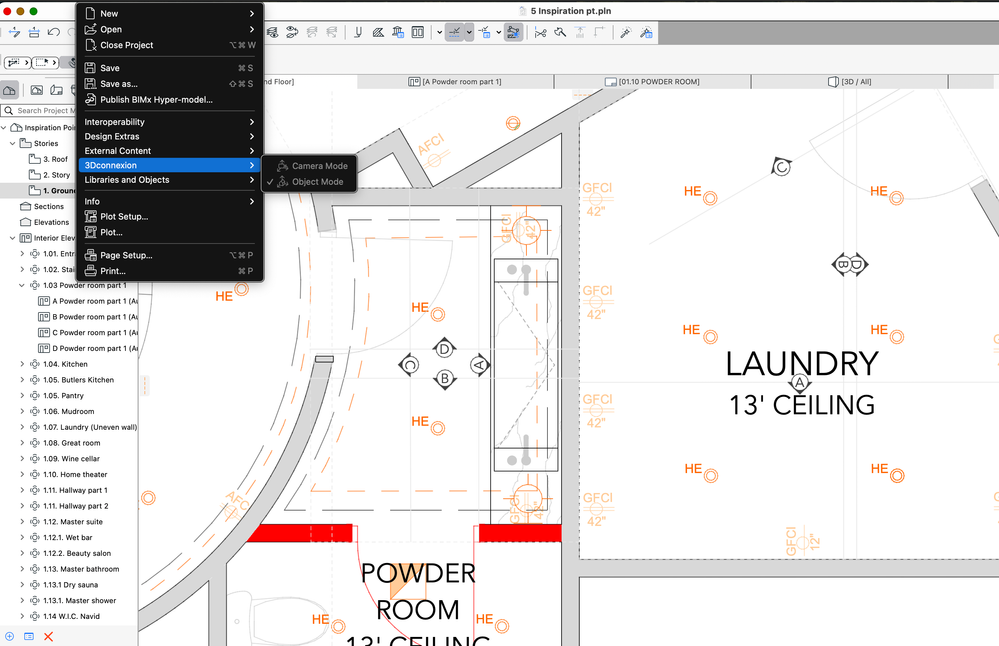
Task: Choose Plot Setup... menu item
Action: click(169, 217)
